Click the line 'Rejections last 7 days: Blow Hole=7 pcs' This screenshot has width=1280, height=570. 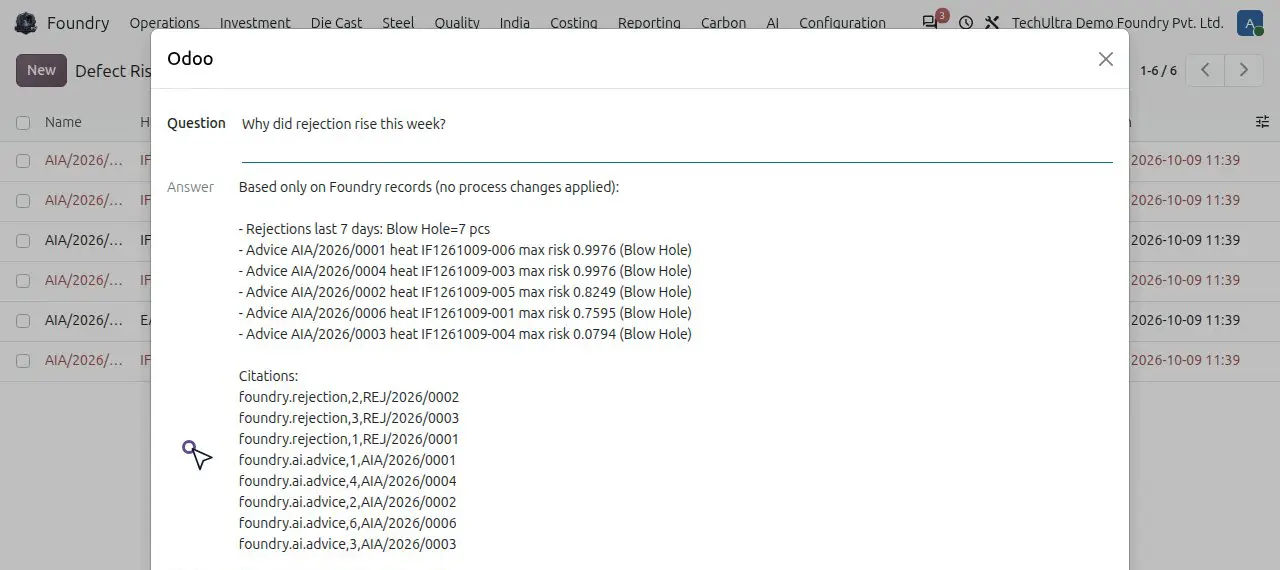(x=364, y=229)
